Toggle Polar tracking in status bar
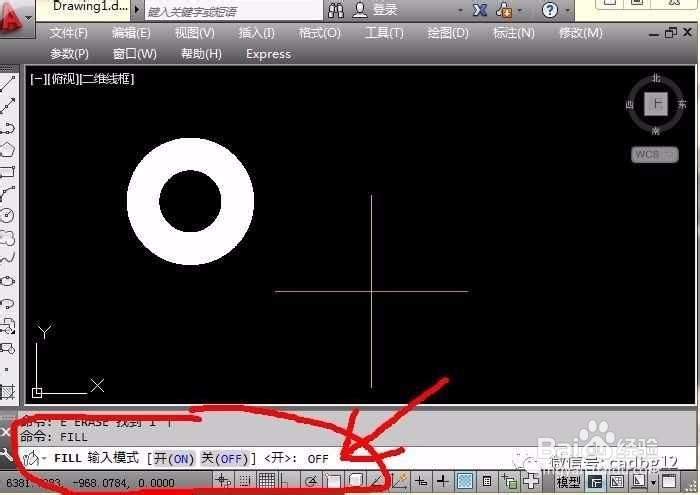The height and width of the screenshot is (495, 700). tap(311, 481)
